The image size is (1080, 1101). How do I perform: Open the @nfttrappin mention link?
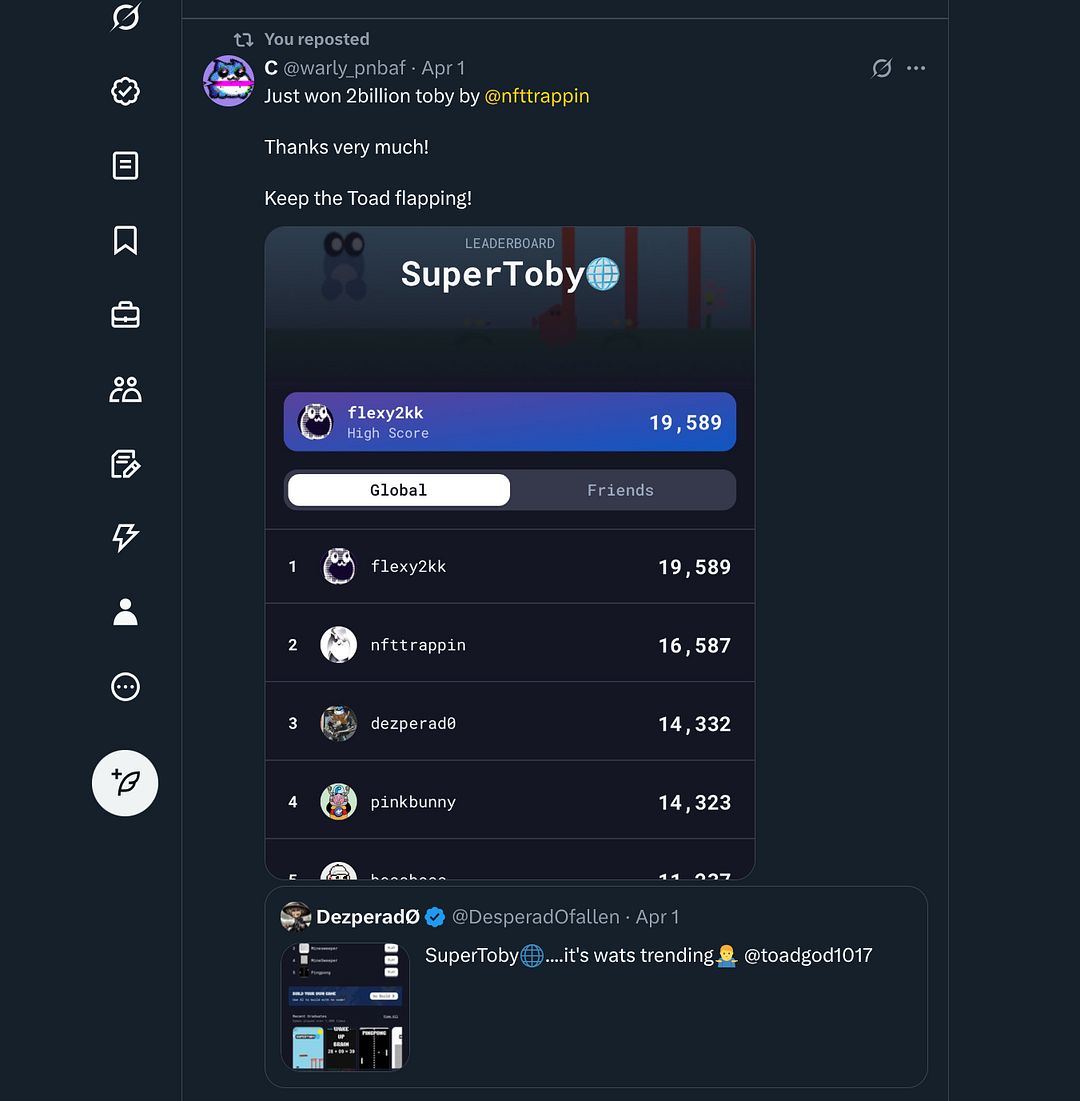[x=537, y=96]
